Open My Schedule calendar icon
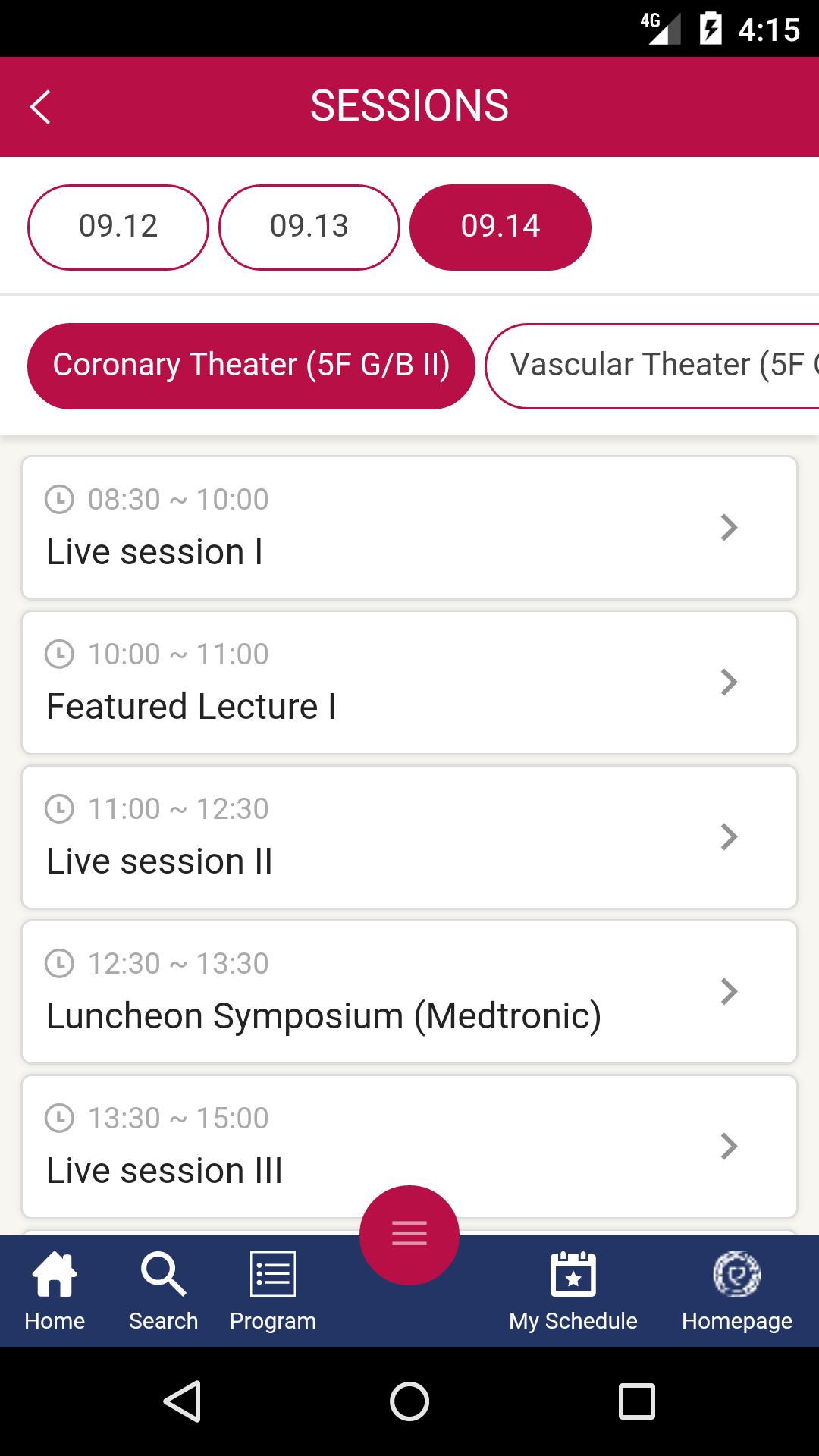The height and width of the screenshot is (1456, 819). tap(573, 1276)
